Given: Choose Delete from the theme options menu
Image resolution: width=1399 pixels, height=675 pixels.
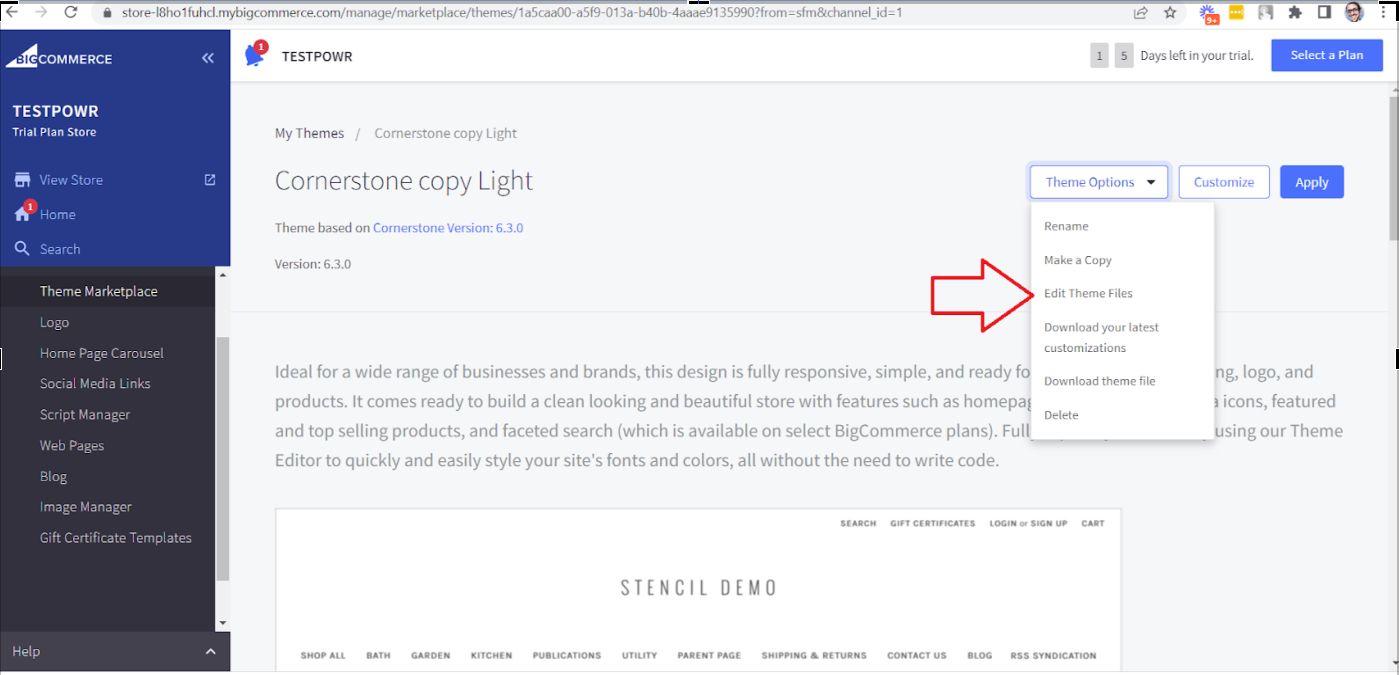Looking at the screenshot, I should pos(1061,415).
